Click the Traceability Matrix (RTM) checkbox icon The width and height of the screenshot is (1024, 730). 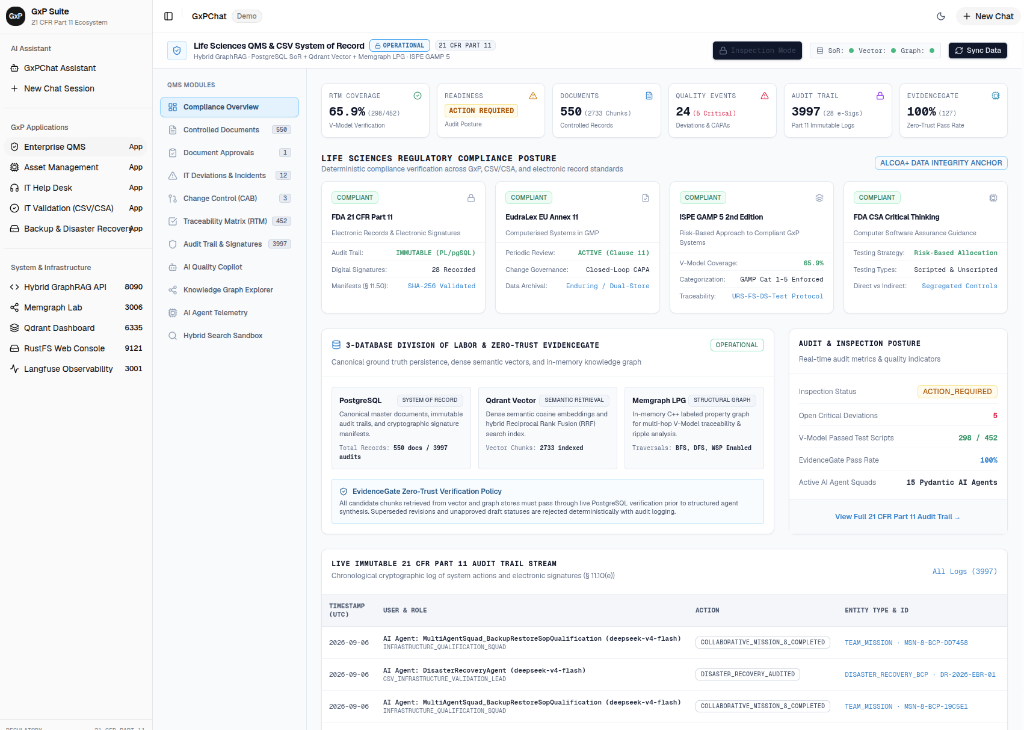coord(172,221)
